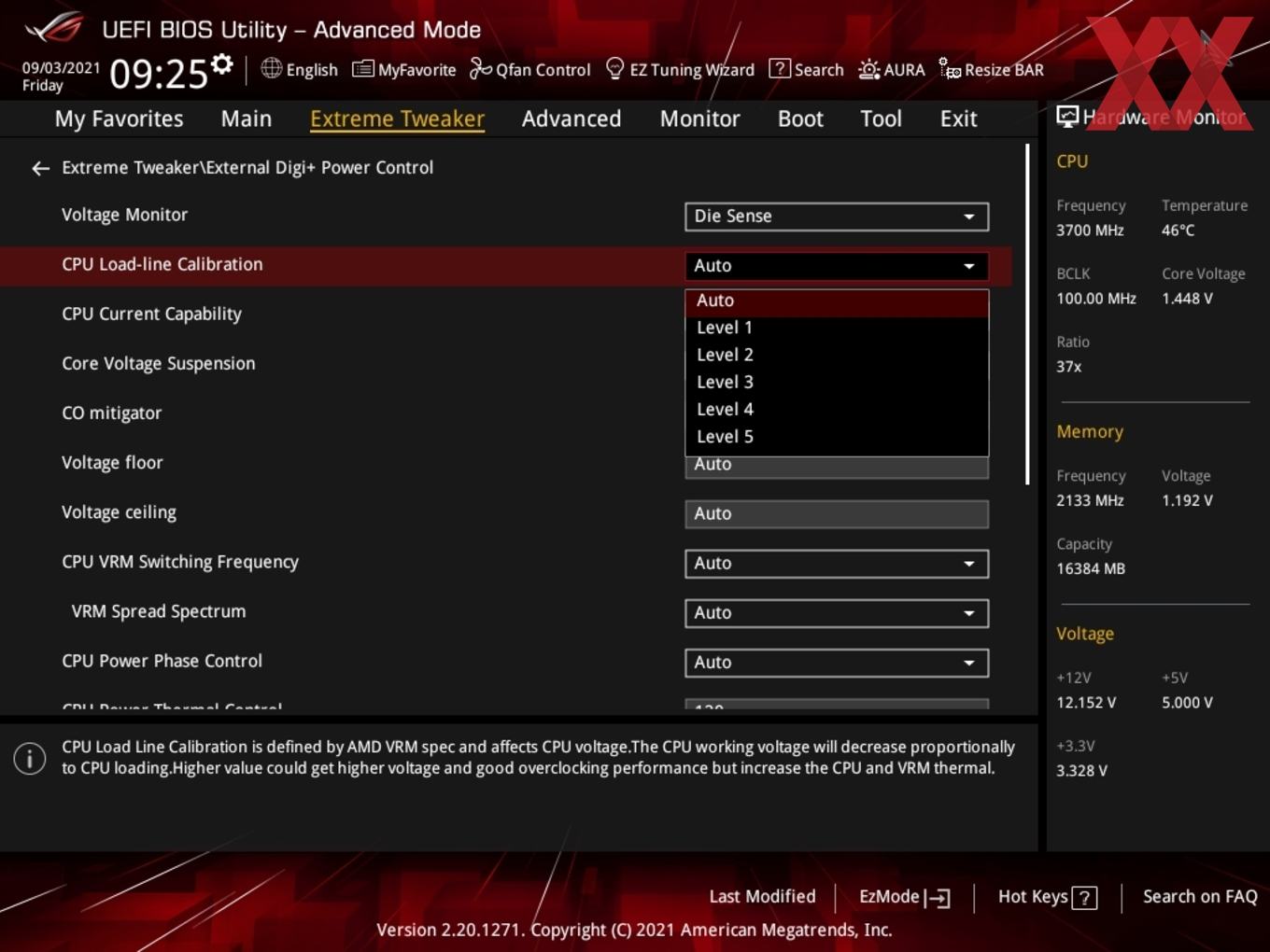
Task: Select the Voltage ceiling label
Action: pyautogui.click(x=119, y=511)
